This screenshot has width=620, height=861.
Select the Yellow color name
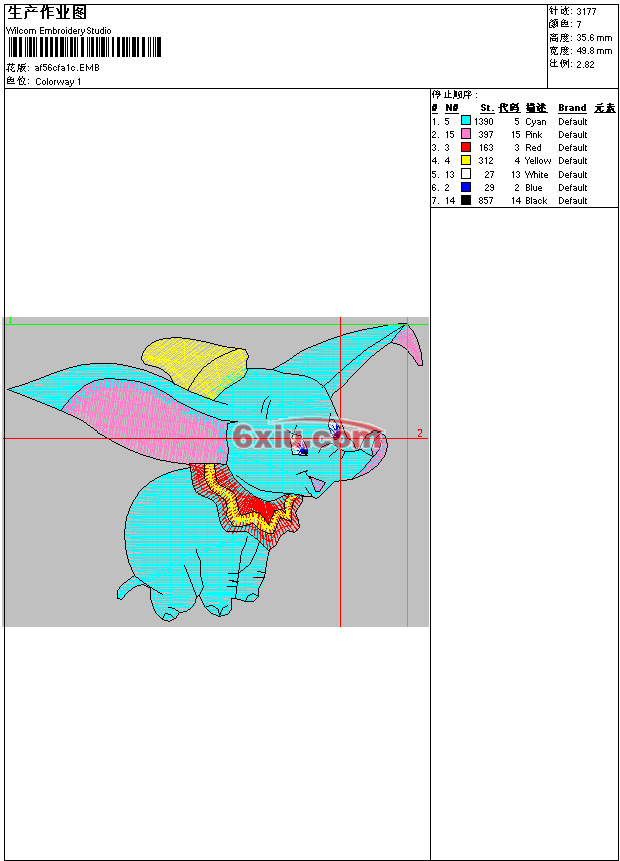[x=538, y=161]
